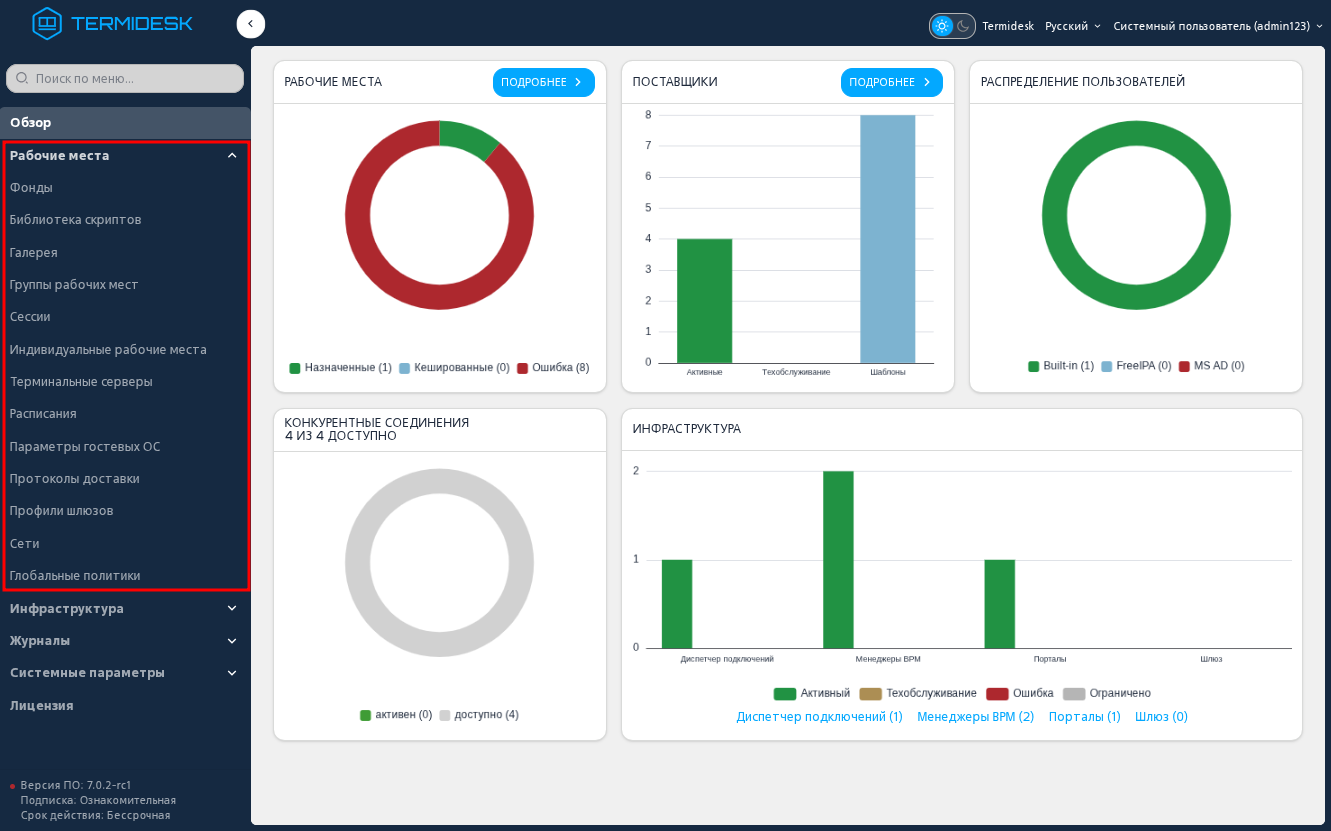Focus the Поиск по меню search field
1331x831 pixels.
coord(125,78)
